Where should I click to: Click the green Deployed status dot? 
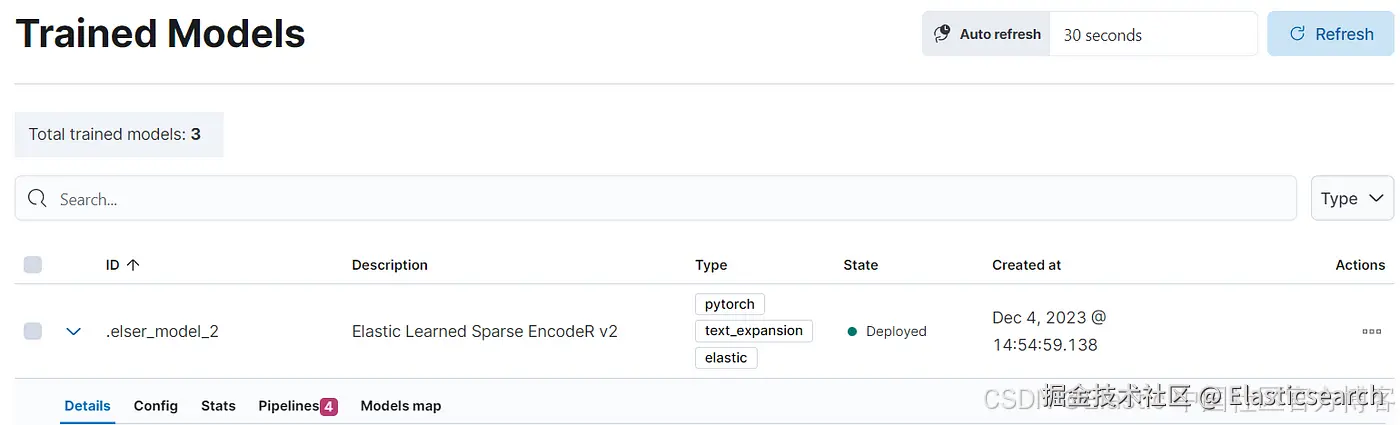pos(852,331)
